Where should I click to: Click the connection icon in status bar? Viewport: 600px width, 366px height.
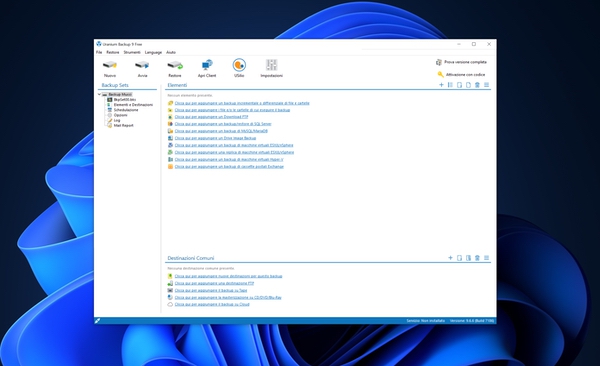[x=98, y=320]
